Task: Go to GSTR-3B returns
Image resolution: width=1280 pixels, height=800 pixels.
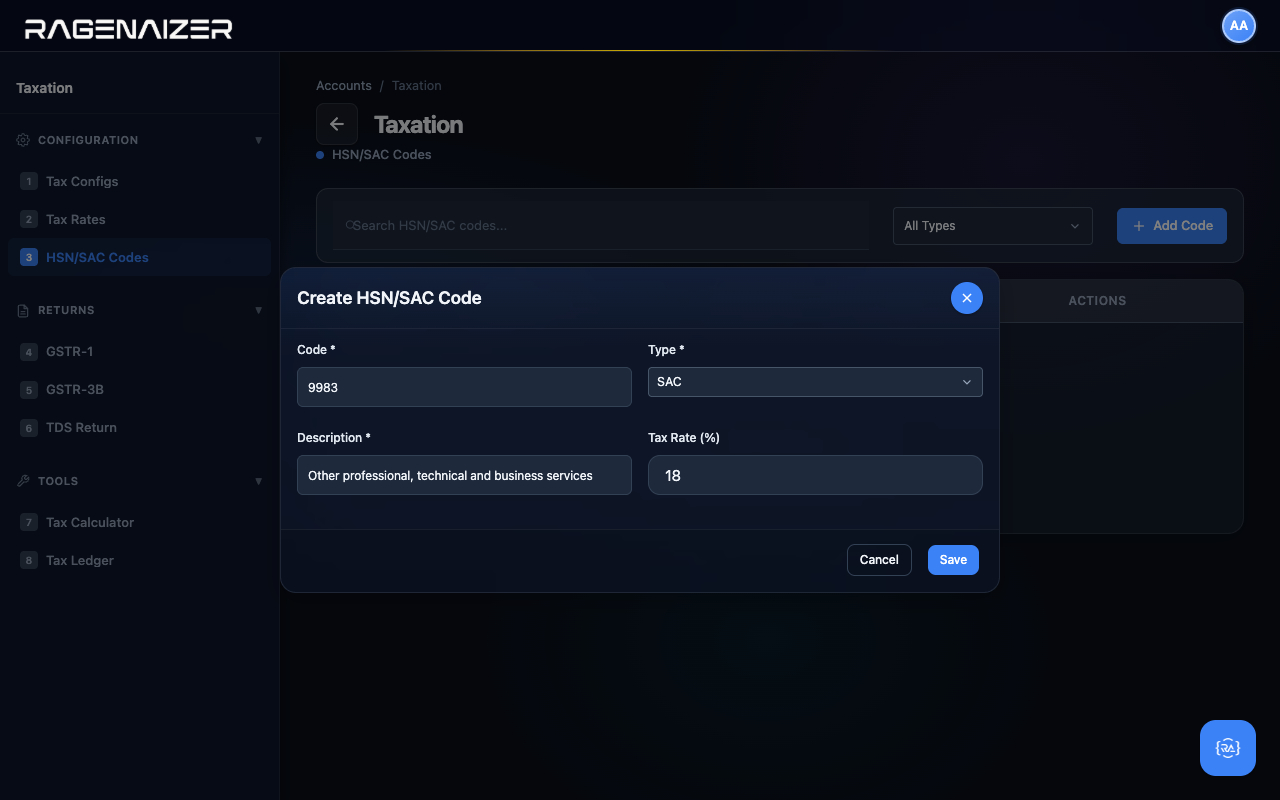Action: [139, 389]
